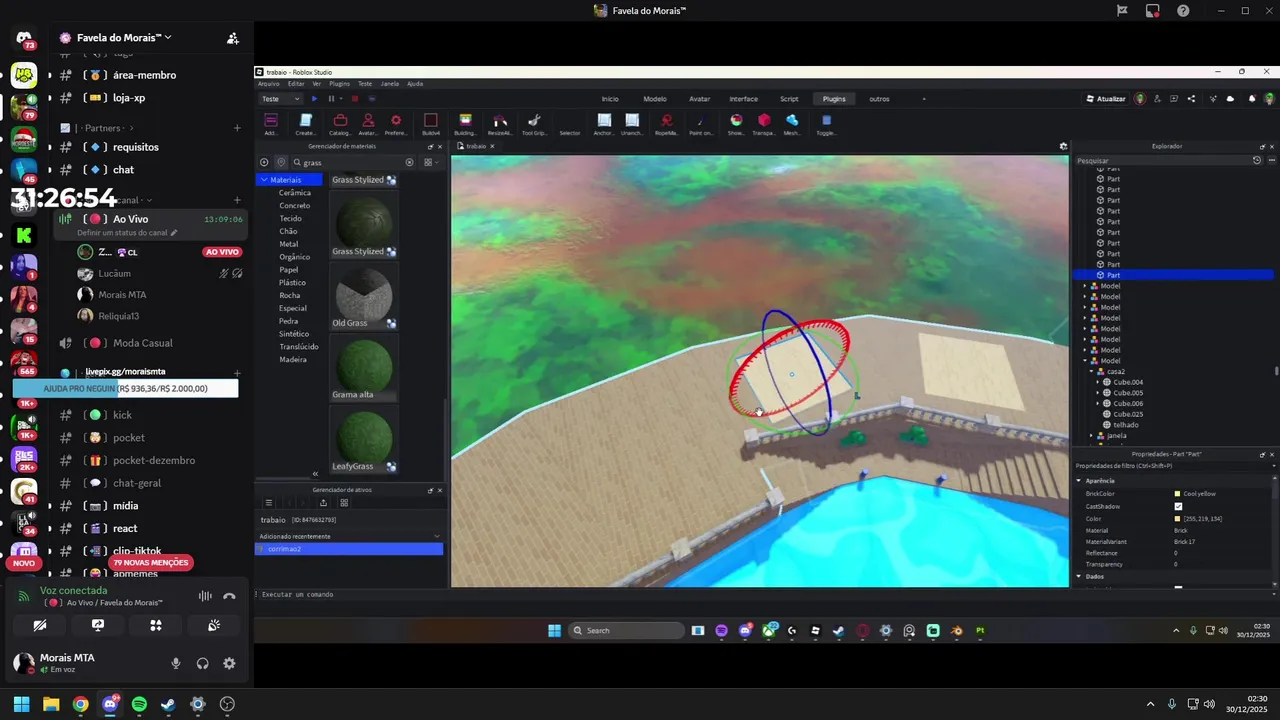Share your screen in Discord

(98, 625)
